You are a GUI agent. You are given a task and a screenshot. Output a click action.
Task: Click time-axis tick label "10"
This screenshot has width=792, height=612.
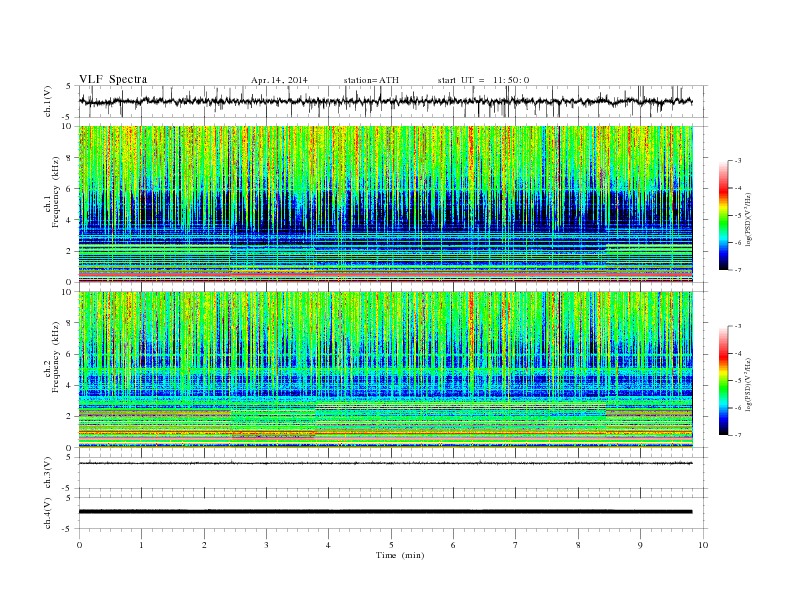point(703,545)
